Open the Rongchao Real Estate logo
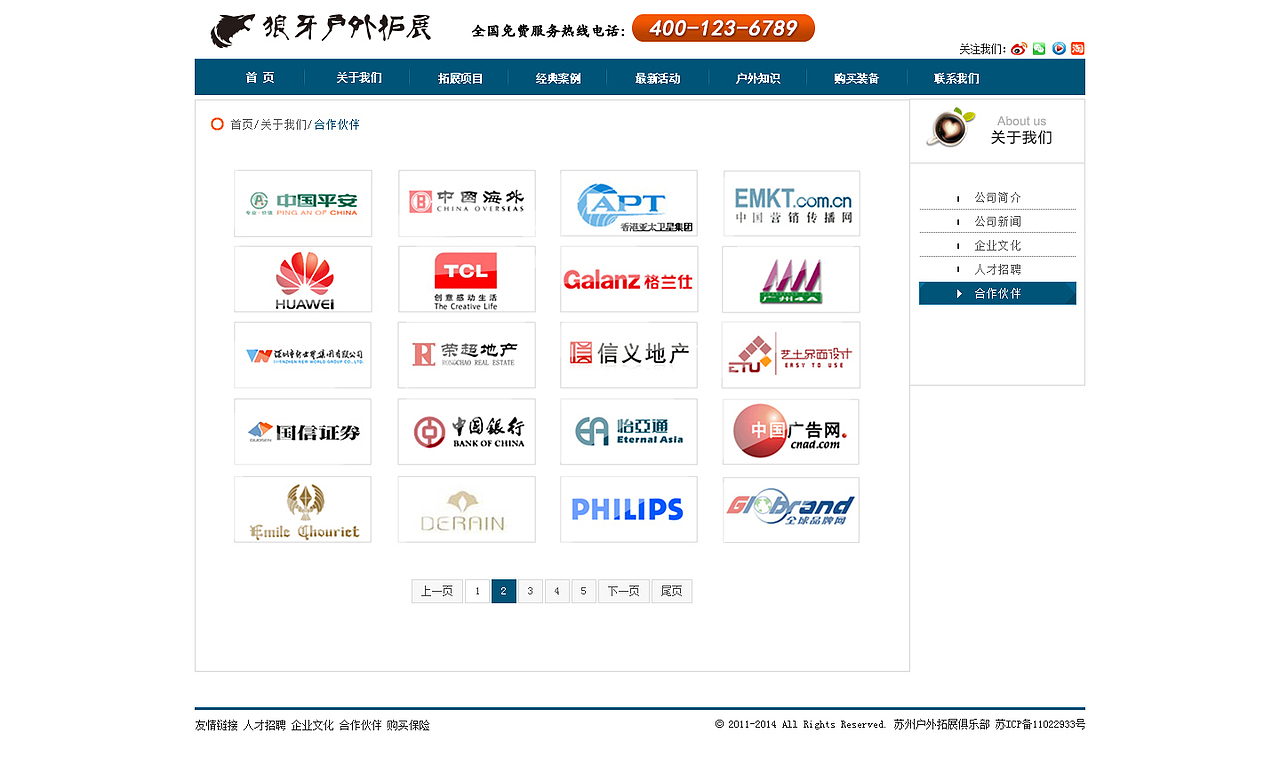Viewport: 1280px width, 781px height. pyautogui.click(x=467, y=355)
